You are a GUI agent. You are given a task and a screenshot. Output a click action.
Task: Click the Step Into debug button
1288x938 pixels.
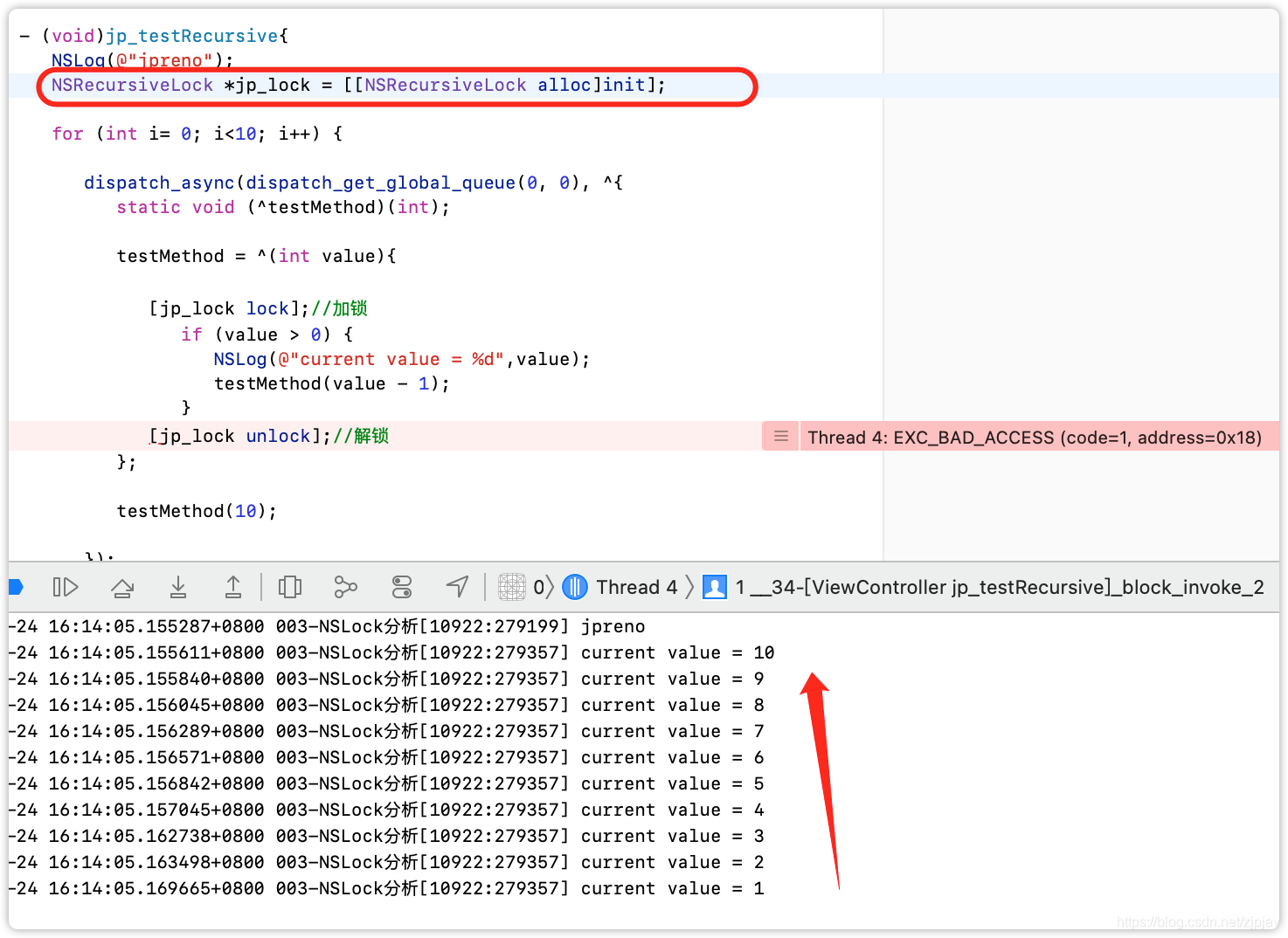(178, 587)
